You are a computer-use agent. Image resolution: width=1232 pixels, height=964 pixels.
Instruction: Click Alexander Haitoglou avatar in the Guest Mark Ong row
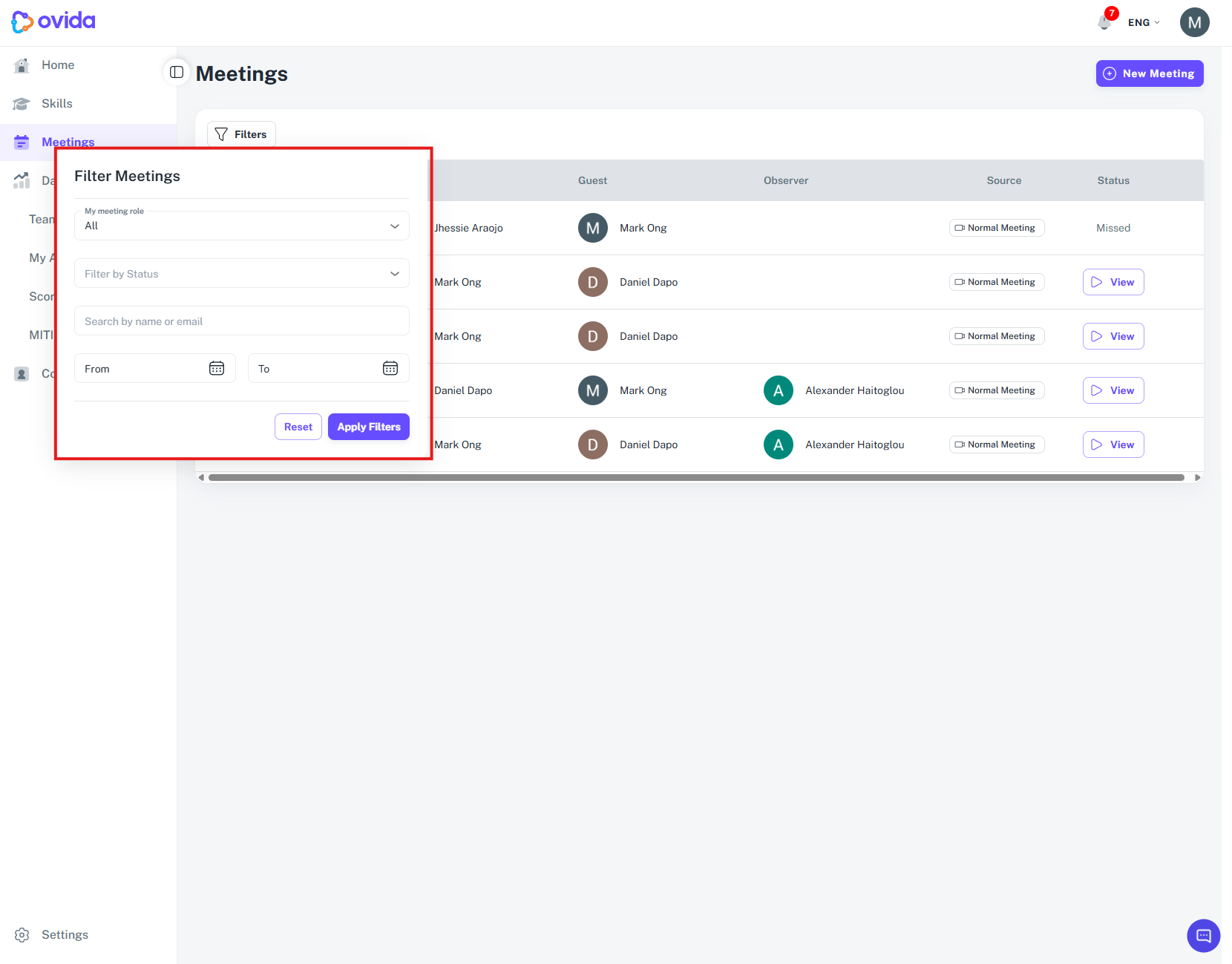779,390
